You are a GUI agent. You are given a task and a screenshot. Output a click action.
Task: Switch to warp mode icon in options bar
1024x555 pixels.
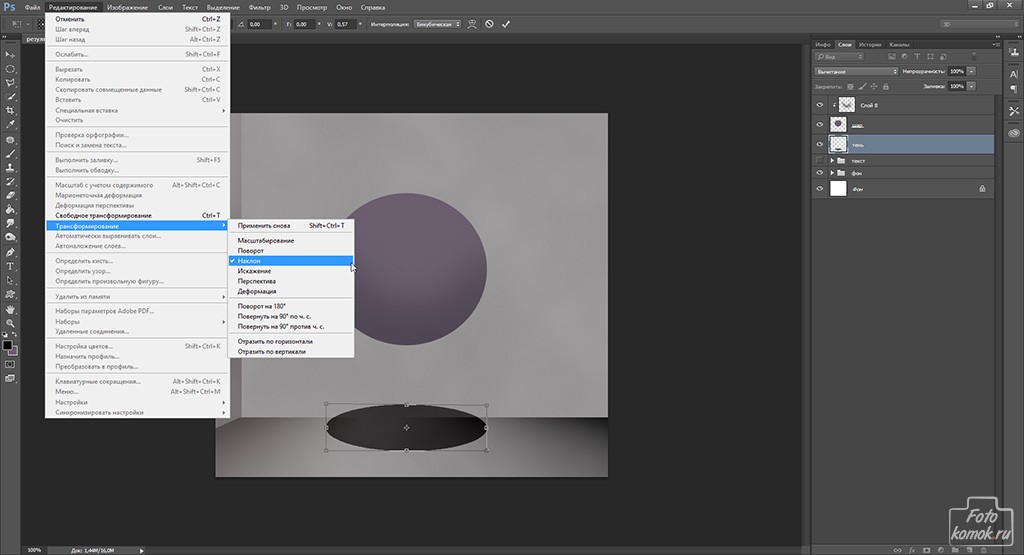[x=471, y=23]
